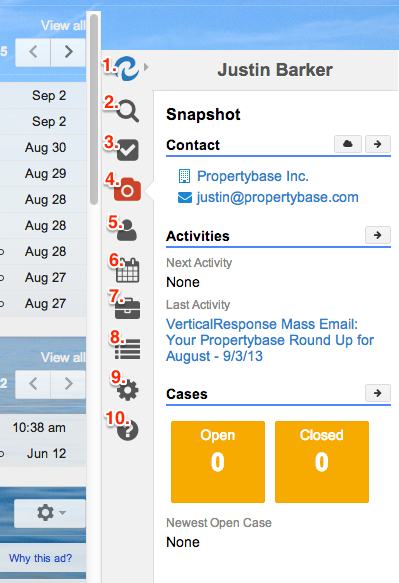Open the contact person sidebar icon
The height and width of the screenshot is (583, 399).
[127, 231]
